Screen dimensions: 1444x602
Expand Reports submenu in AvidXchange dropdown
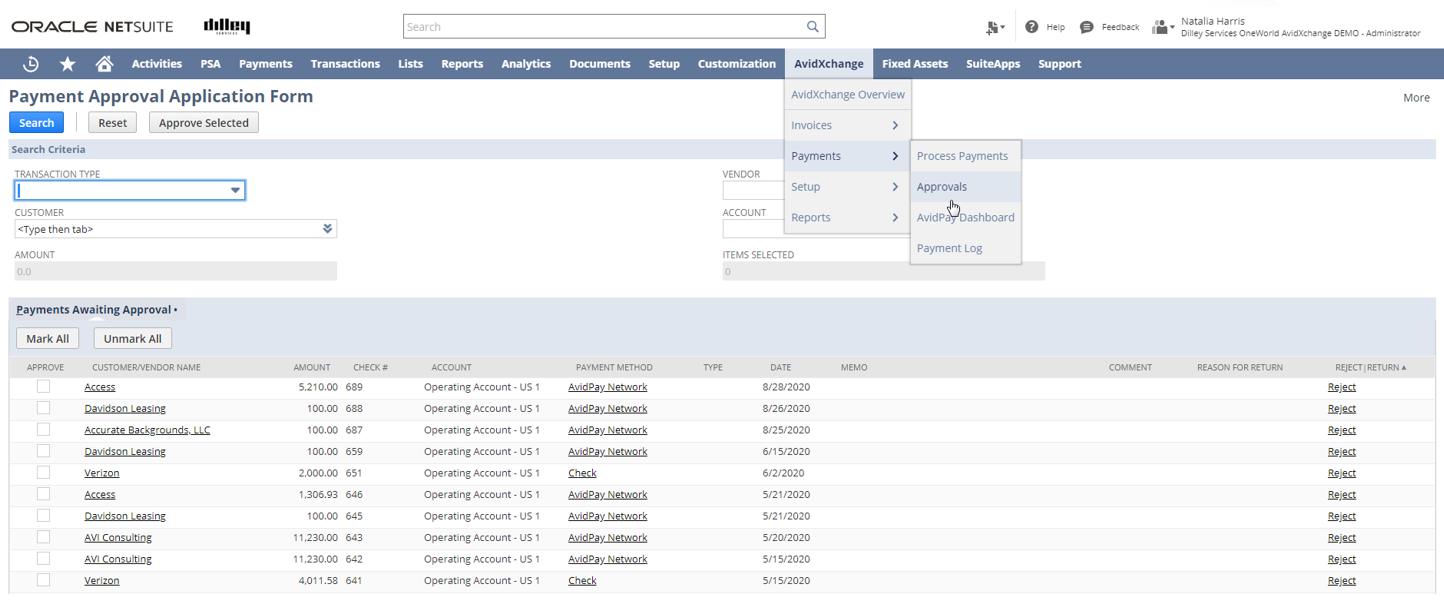(x=847, y=218)
